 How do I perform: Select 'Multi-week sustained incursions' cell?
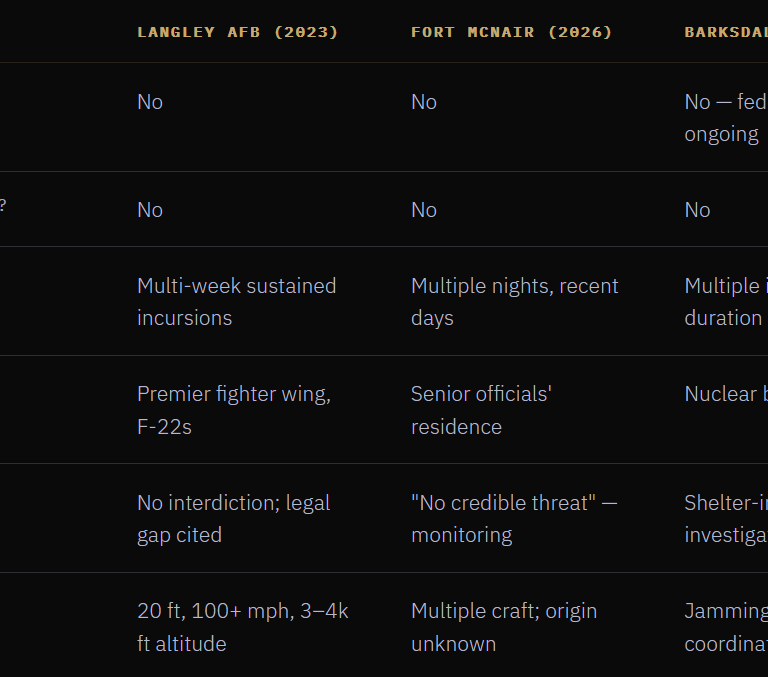[x=237, y=302]
